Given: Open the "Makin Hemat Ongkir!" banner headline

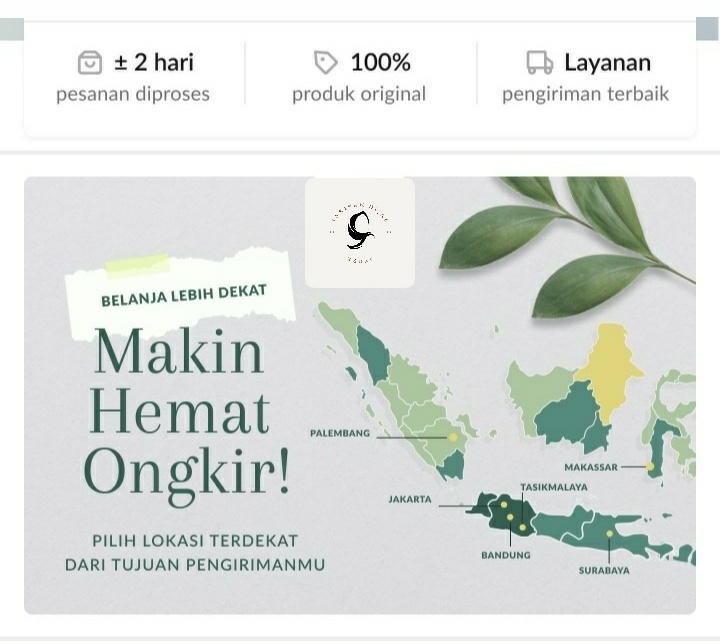Looking at the screenshot, I should click(186, 415).
